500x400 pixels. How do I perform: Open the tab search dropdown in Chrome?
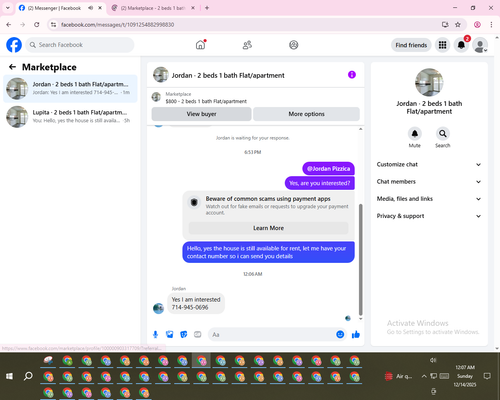tap(8, 8)
